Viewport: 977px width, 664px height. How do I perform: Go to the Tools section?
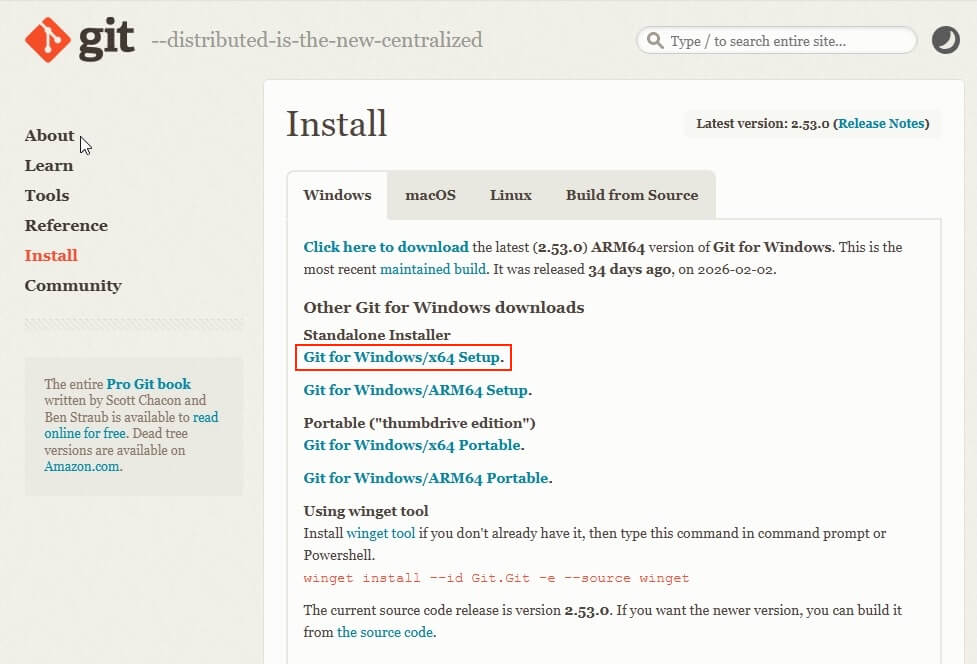click(47, 195)
